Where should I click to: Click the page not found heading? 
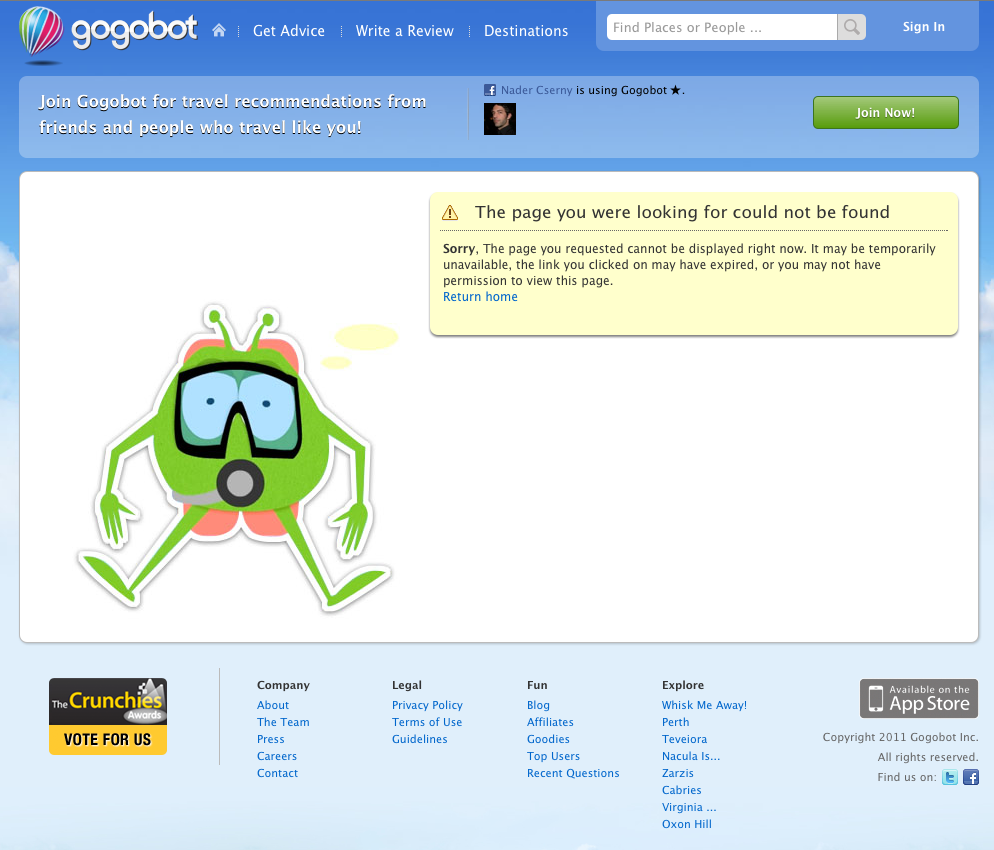(x=682, y=212)
